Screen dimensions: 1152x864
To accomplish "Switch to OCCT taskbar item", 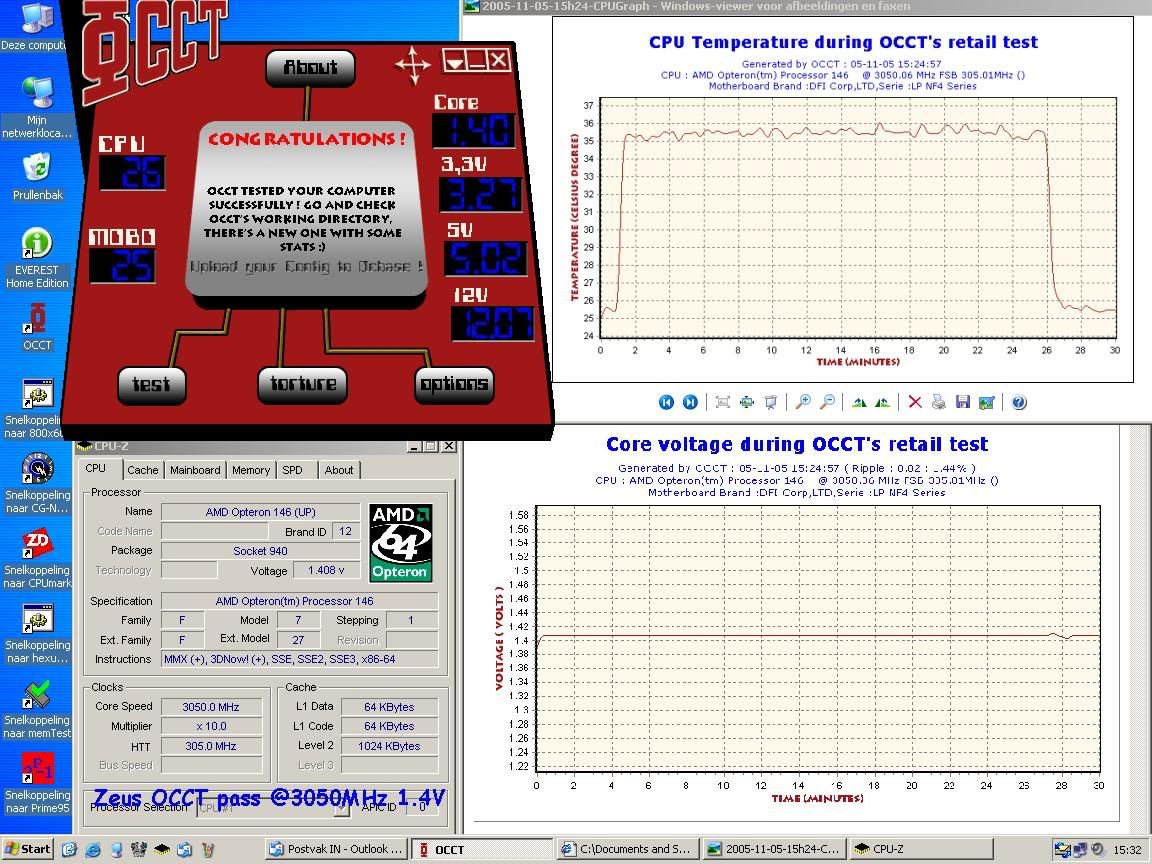I will pos(481,849).
